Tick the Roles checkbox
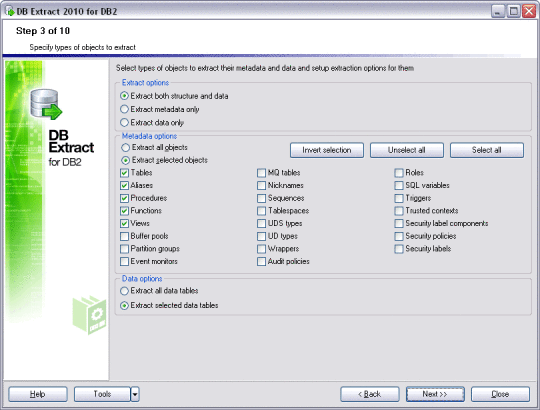540x410 pixels. point(399,173)
